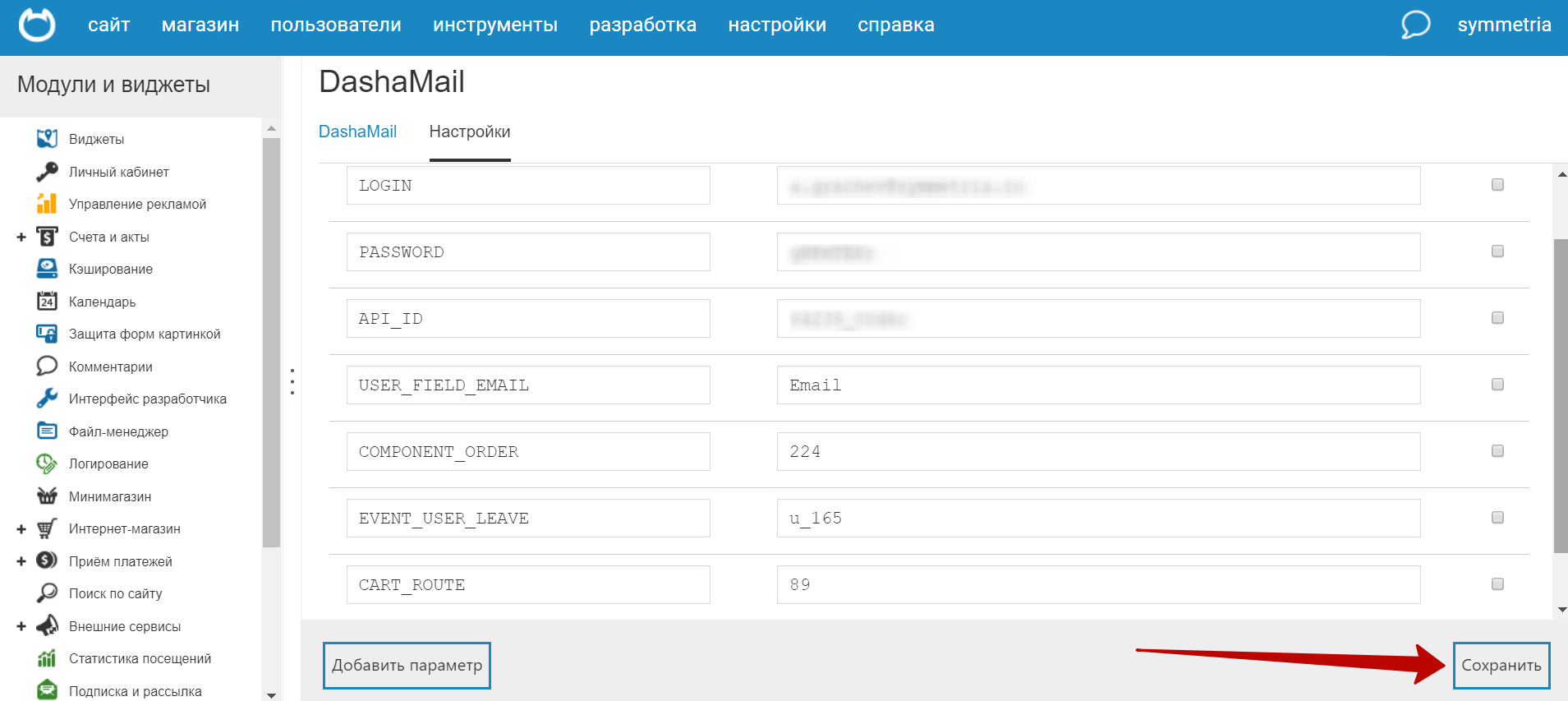Screen dimensions: 1568x701
Task: Click the key icon for Личный кабинет
Action: pyautogui.click(x=47, y=172)
